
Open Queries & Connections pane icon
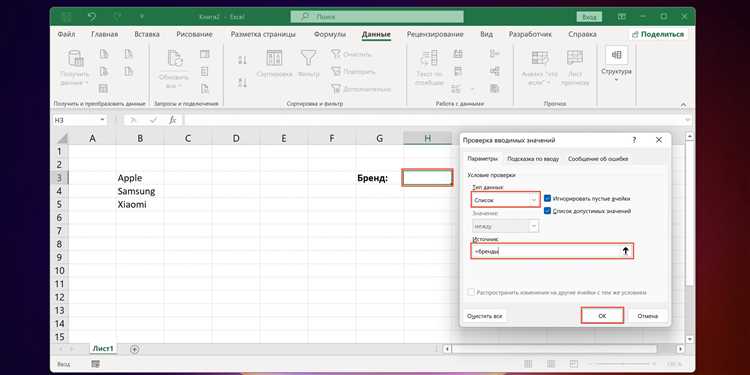pyautogui.click(x=205, y=54)
